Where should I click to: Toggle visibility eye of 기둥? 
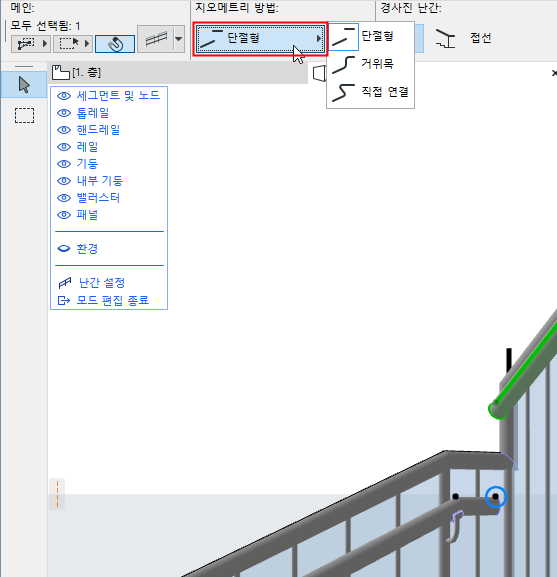64,164
